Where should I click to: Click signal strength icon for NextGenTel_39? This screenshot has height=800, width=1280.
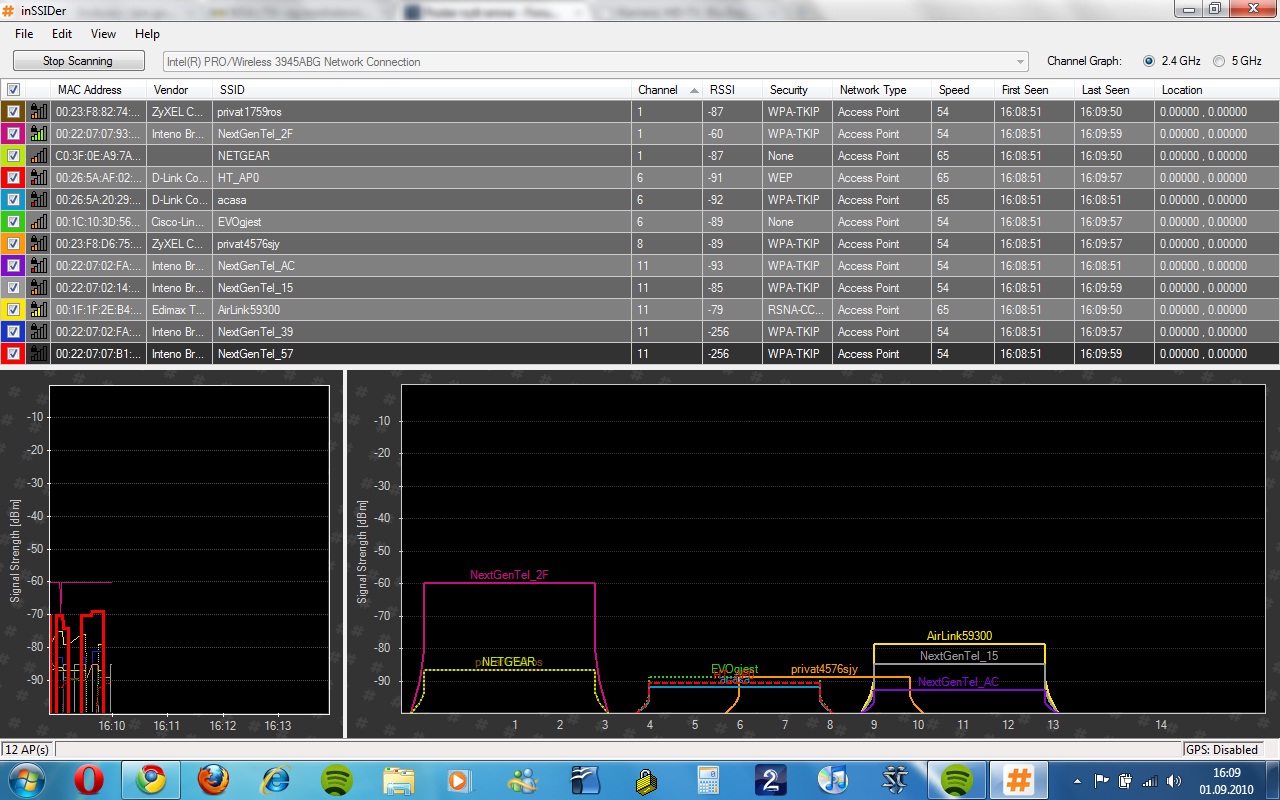click(39, 332)
